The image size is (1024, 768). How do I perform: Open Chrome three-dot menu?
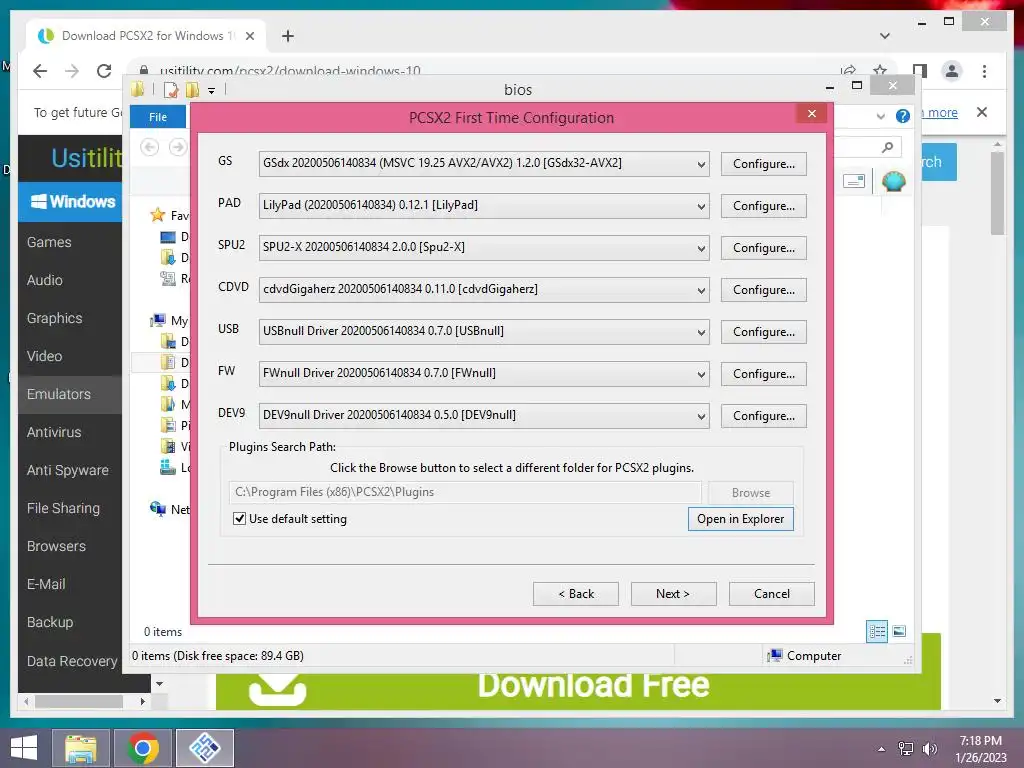984,71
